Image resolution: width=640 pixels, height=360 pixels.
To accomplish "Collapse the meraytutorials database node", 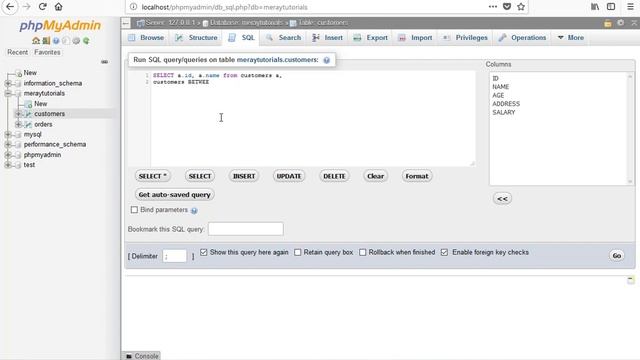I will point(8,93).
